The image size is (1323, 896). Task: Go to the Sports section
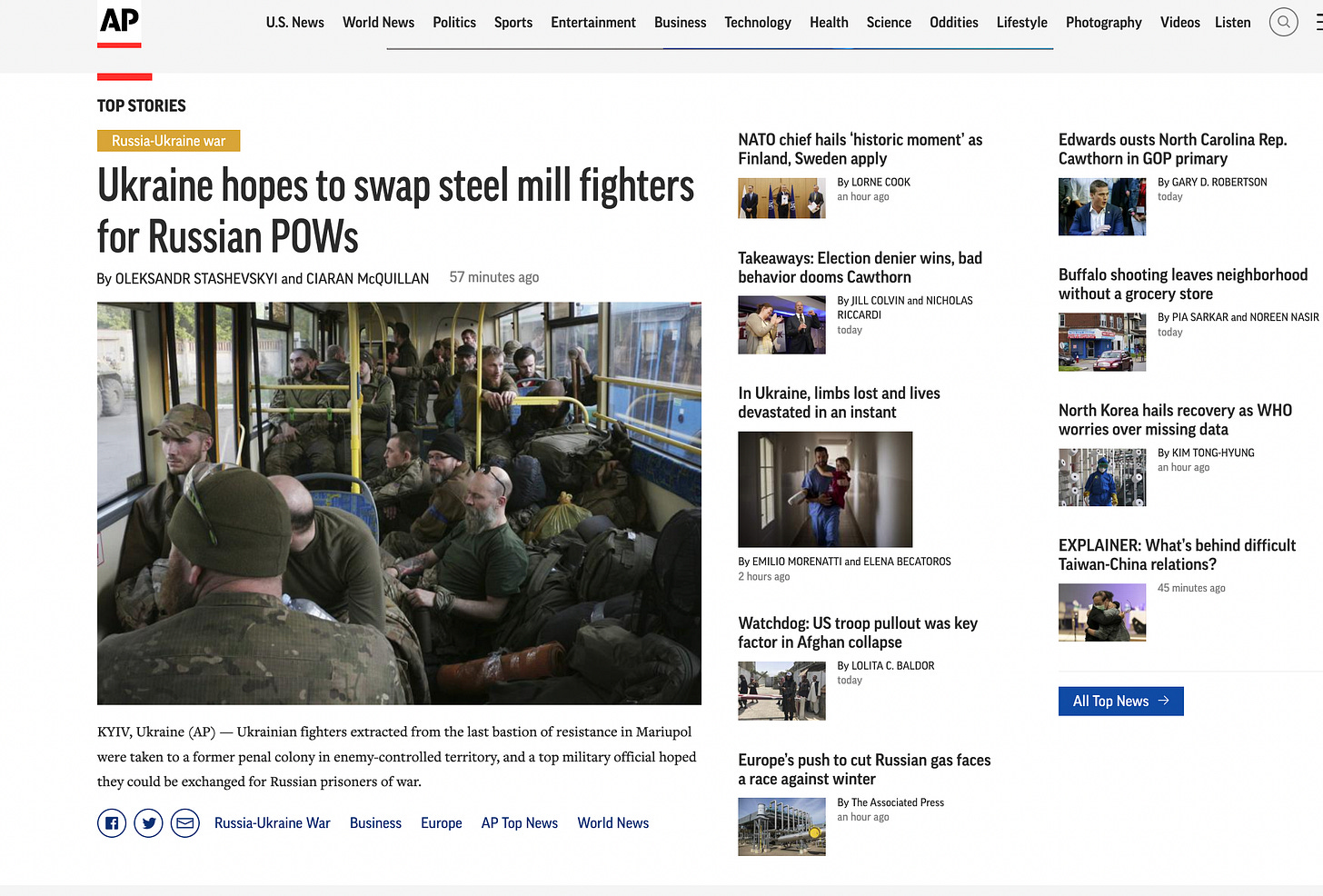tap(513, 23)
